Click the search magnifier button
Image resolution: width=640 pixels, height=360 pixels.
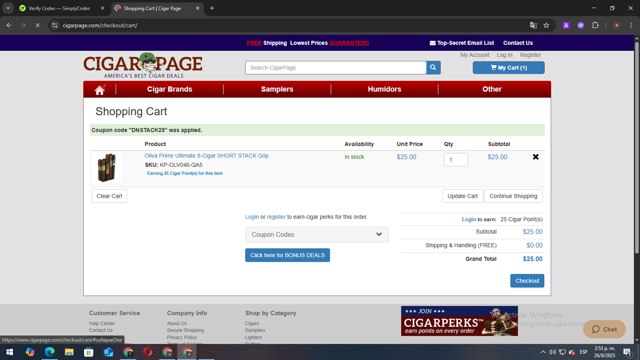click(433, 68)
